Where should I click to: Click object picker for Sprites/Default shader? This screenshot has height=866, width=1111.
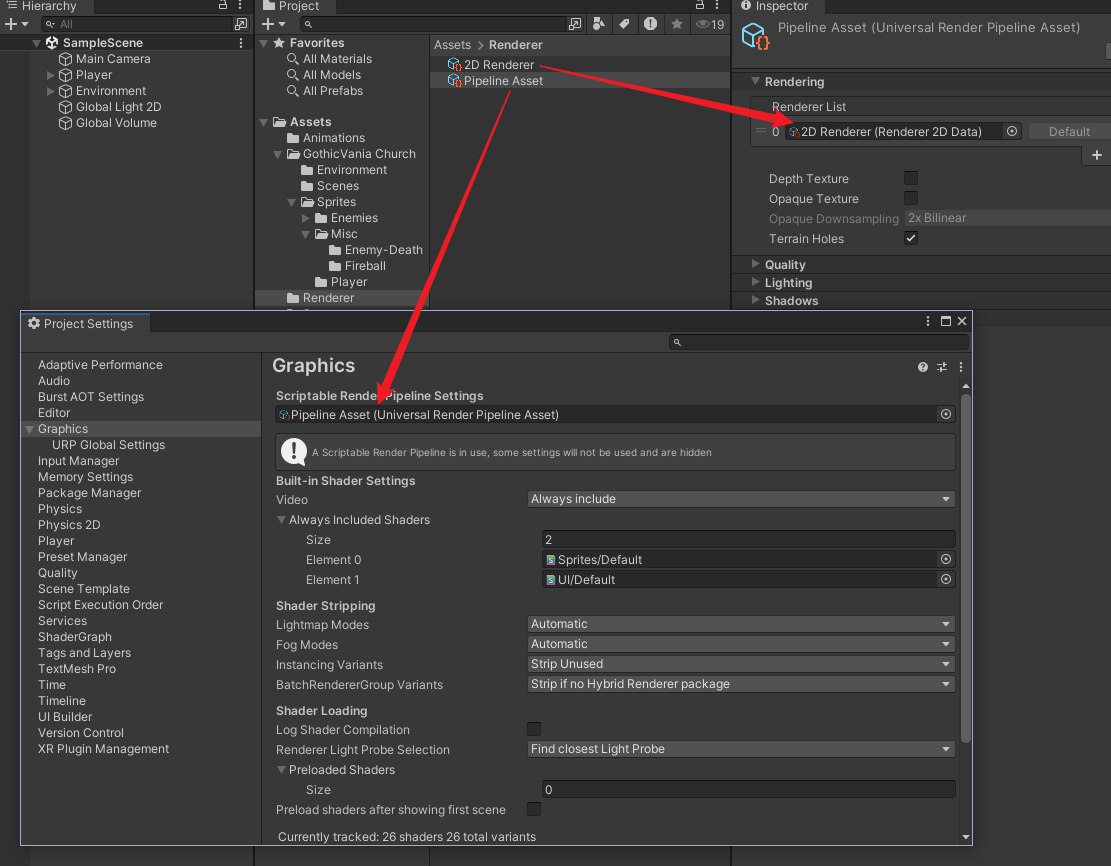pos(945,559)
